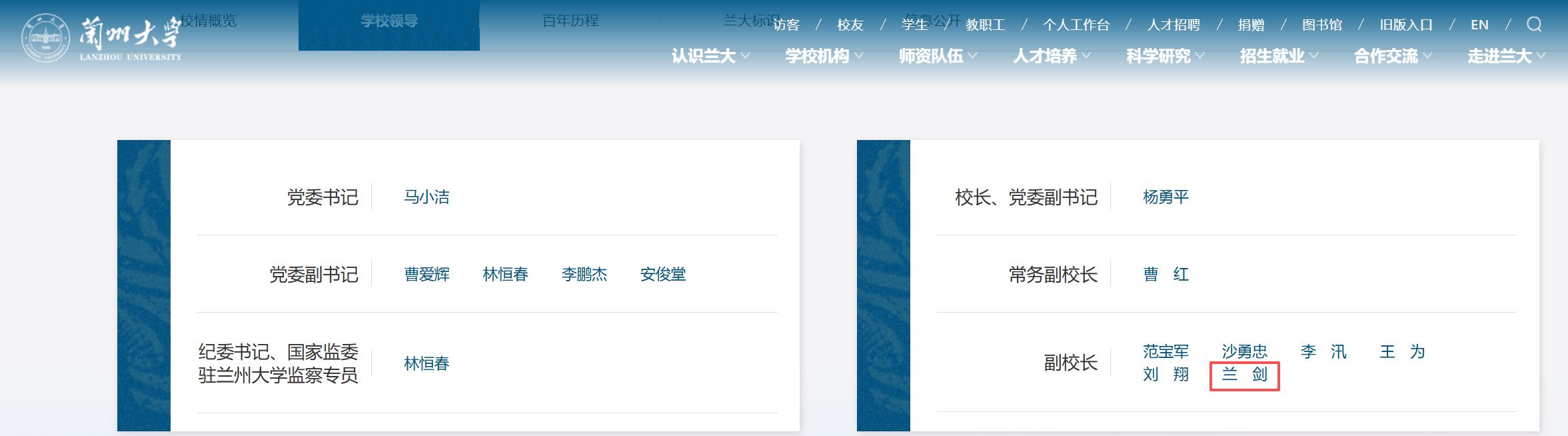
Task: Expand the 走进兰大 dropdown menu
Action: pos(1507,56)
